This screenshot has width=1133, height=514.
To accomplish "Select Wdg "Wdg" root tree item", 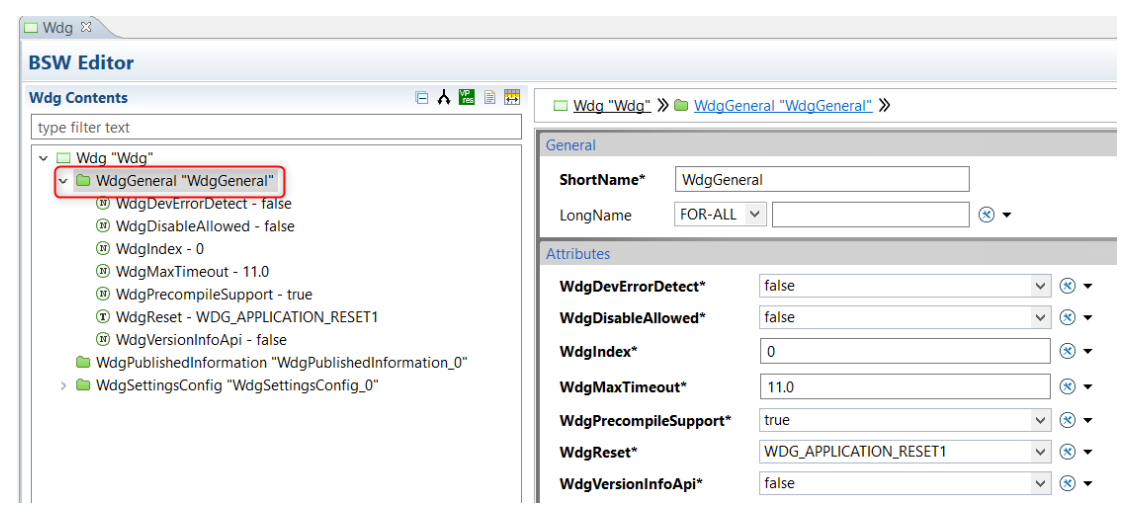I will (114, 158).
